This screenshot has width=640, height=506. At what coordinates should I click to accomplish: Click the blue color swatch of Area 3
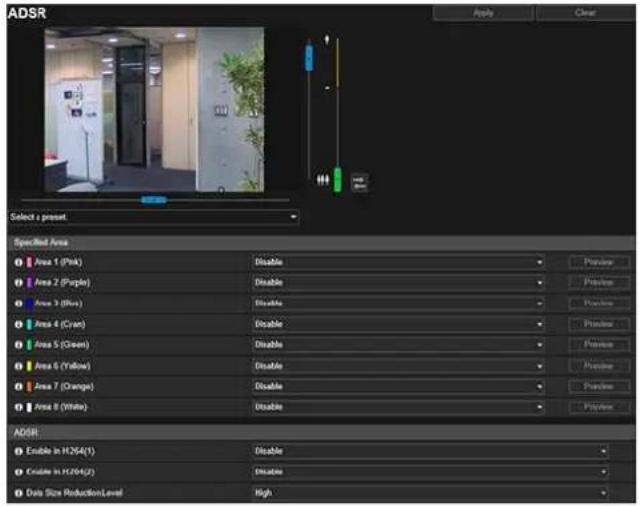tap(29, 304)
